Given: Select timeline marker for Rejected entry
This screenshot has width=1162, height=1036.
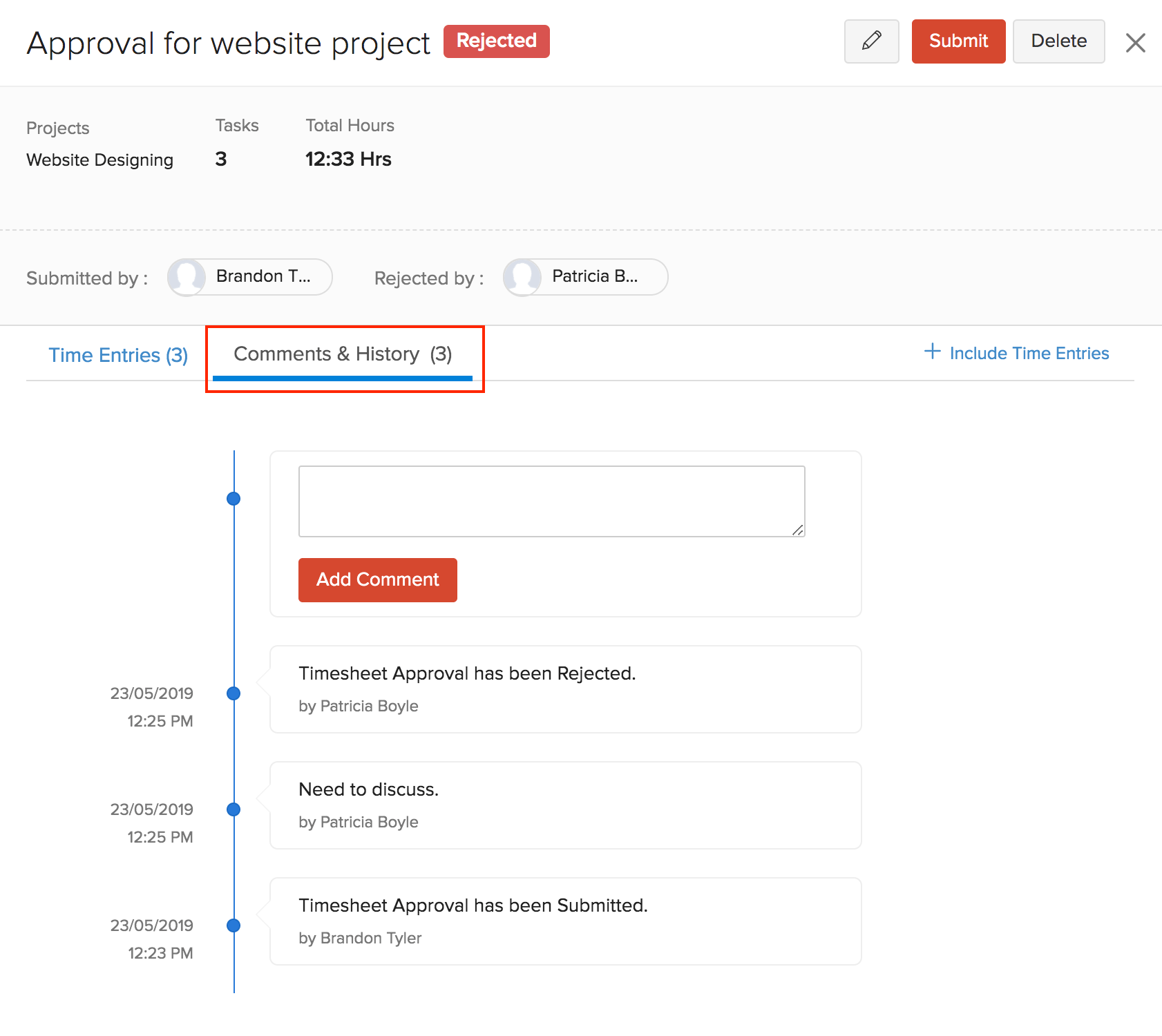Looking at the screenshot, I should click(x=234, y=693).
